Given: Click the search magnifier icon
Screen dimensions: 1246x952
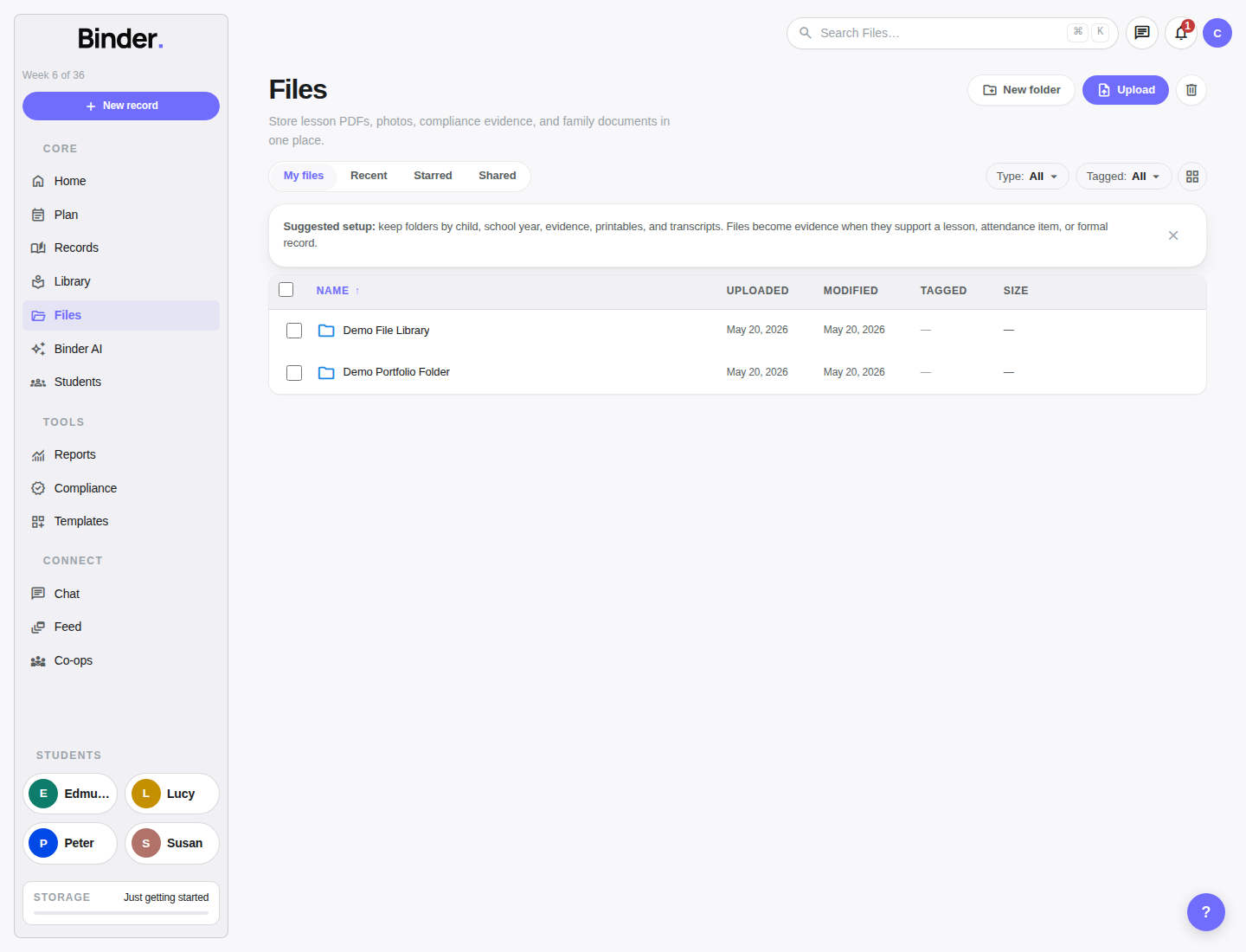Looking at the screenshot, I should 806,33.
